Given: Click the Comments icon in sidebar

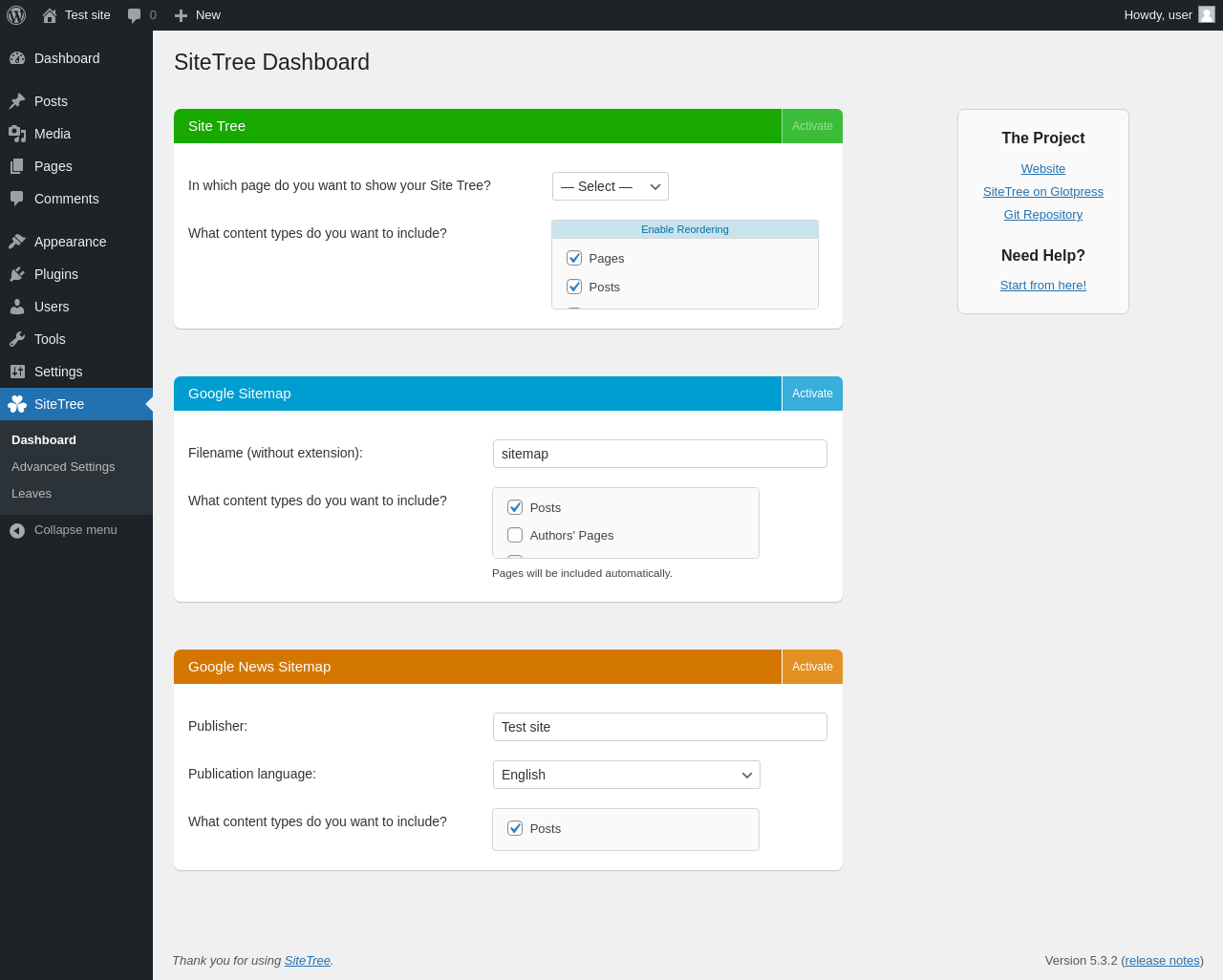Looking at the screenshot, I should tap(17, 199).
